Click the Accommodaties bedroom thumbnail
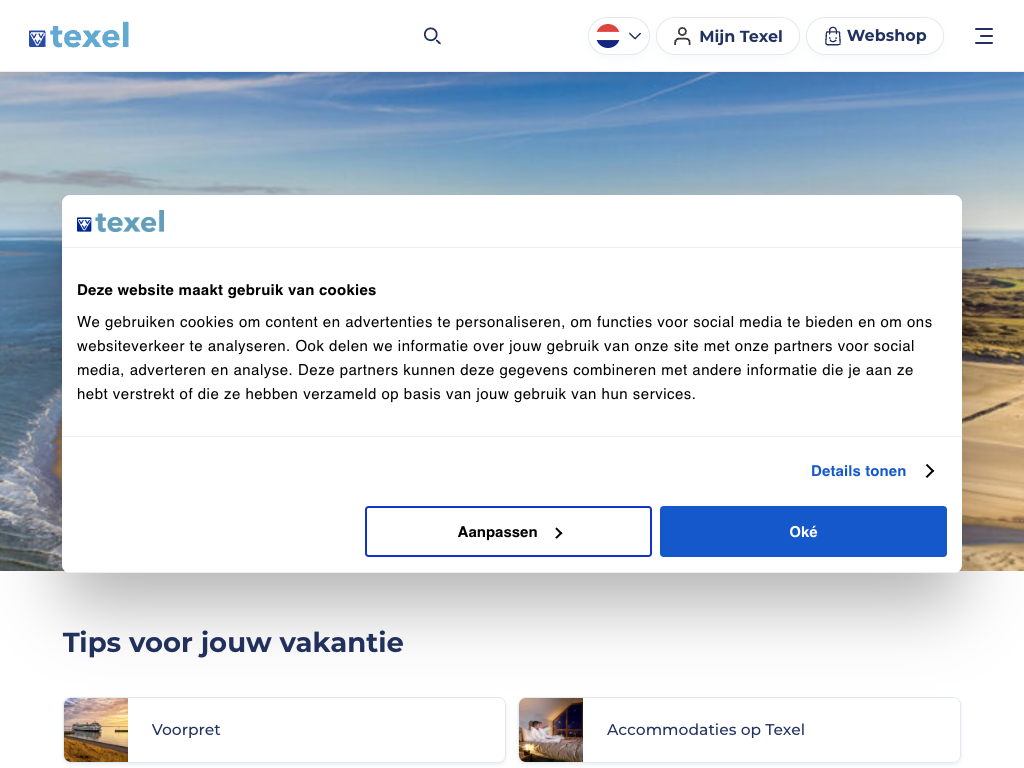This screenshot has width=1024, height=768. click(x=551, y=730)
